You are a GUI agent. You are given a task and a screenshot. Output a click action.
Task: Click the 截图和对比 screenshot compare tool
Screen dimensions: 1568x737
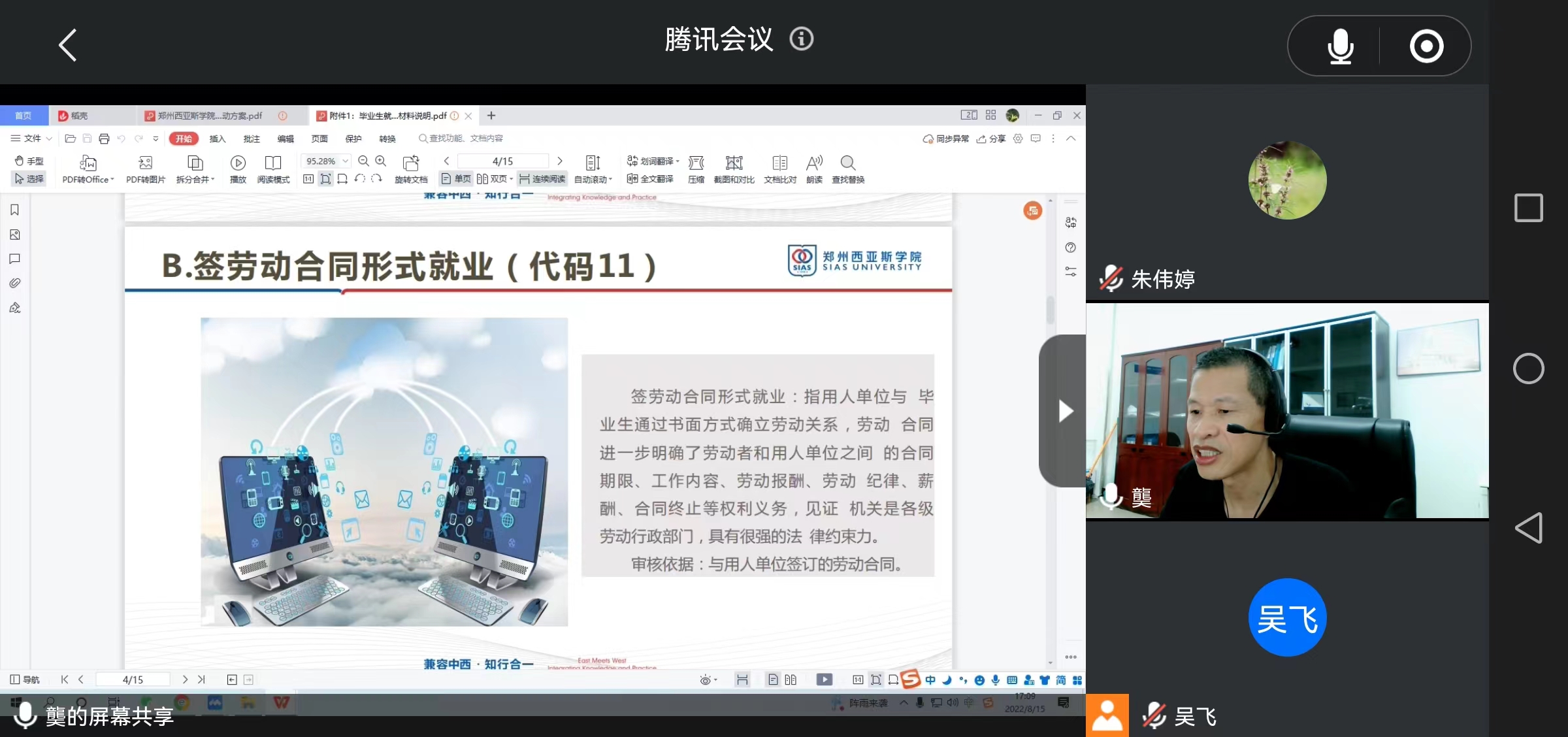pos(734,170)
